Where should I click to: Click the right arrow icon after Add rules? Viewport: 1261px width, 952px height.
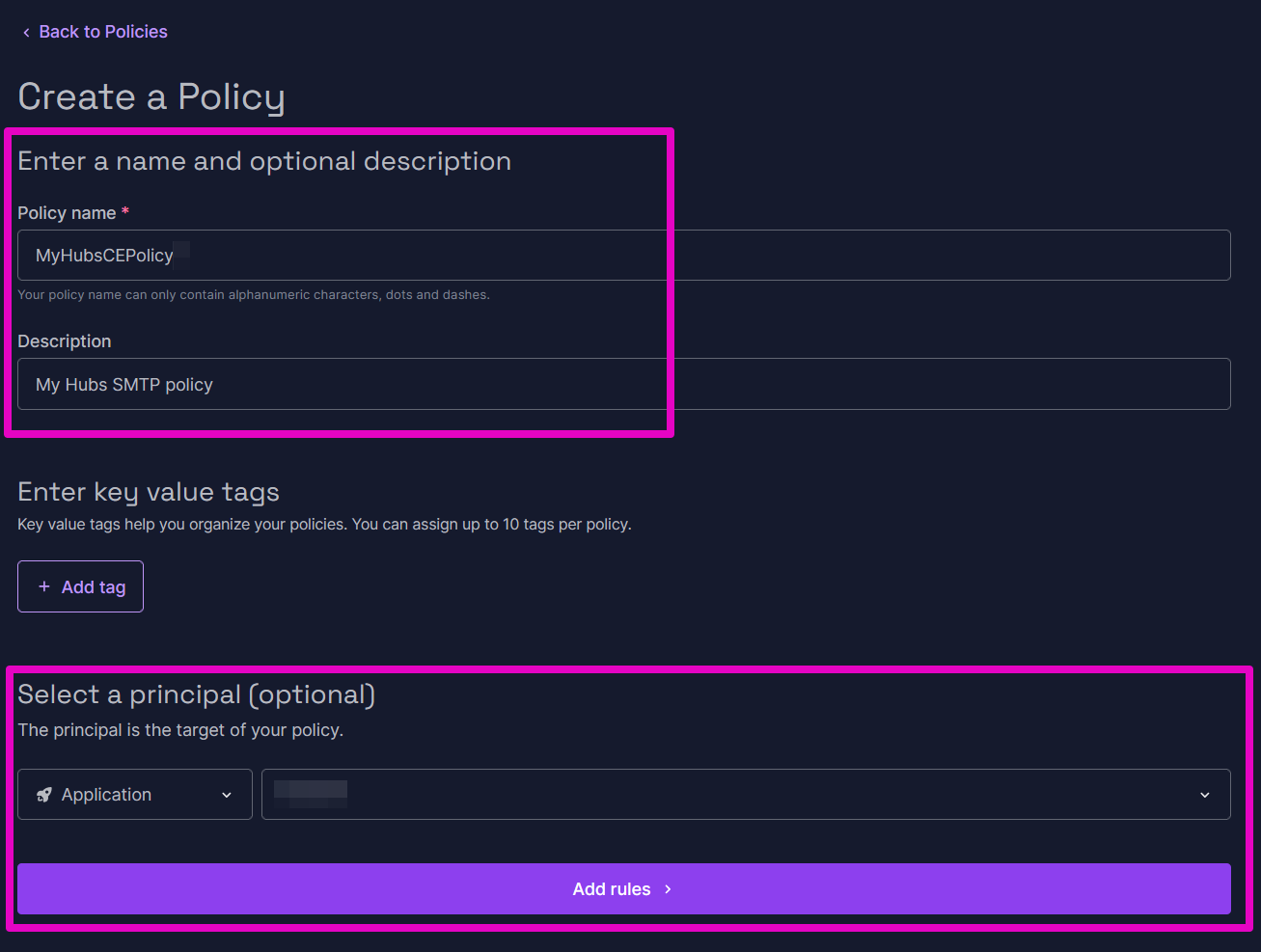click(x=668, y=889)
